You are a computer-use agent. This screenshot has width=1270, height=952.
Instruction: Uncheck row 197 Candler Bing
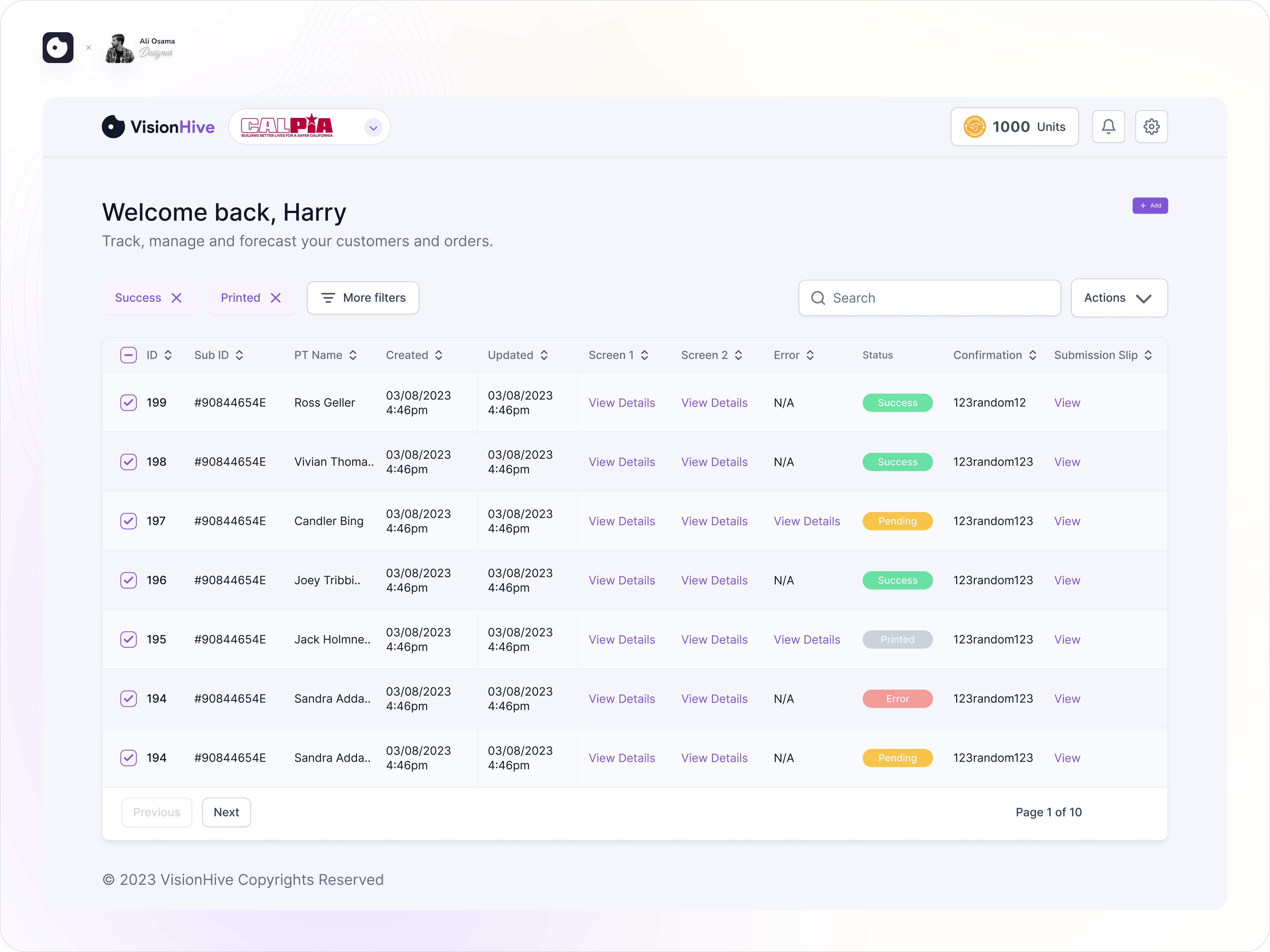(x=129, y=521)
